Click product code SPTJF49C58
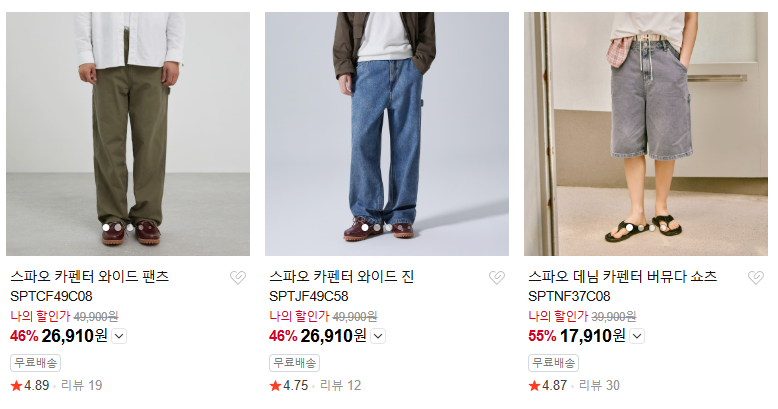Image resolution: width=778 pixels, height=409 pixels. tap(309, 296)
